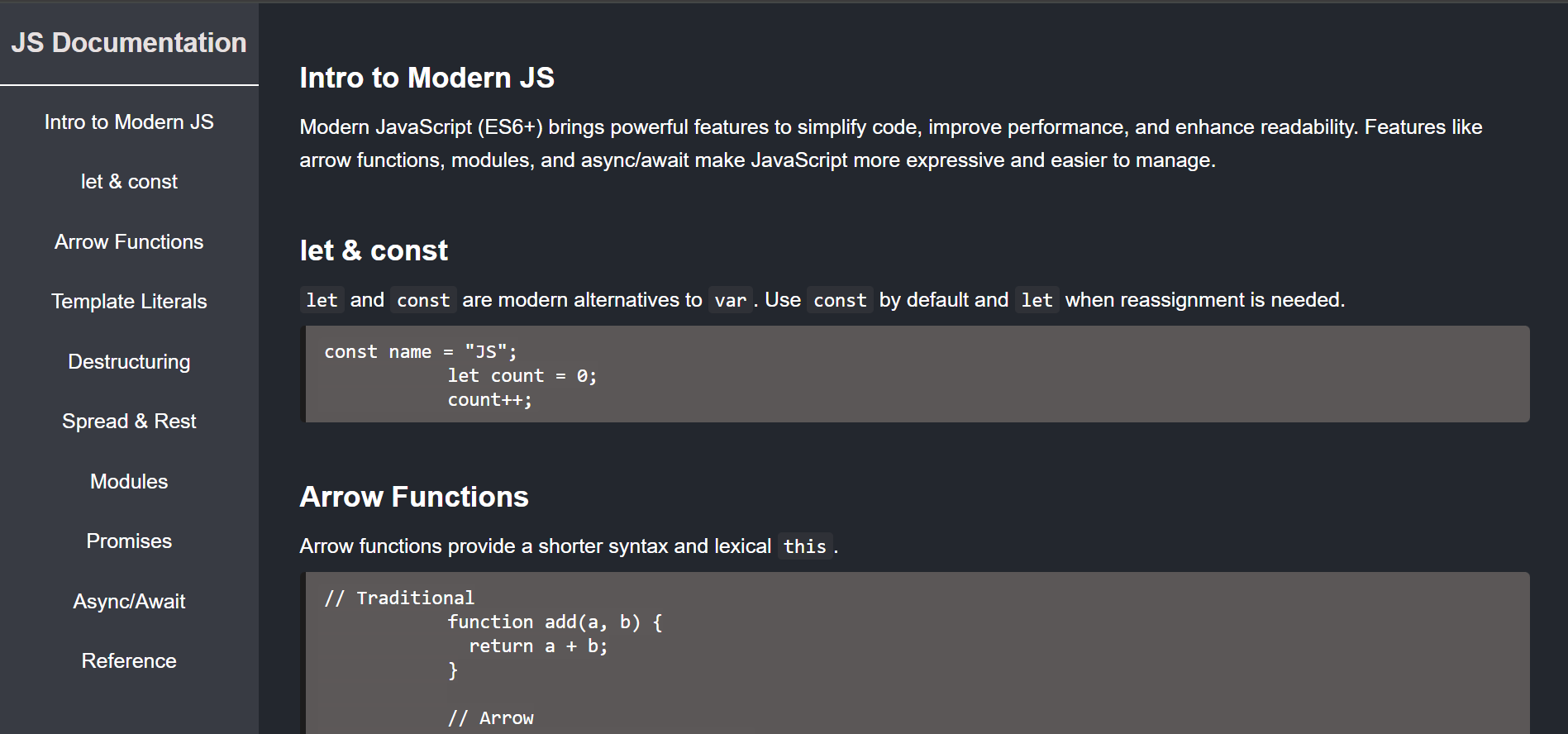Select Arrow Functions in the navigation sidebar

click(x=129, y=242)
